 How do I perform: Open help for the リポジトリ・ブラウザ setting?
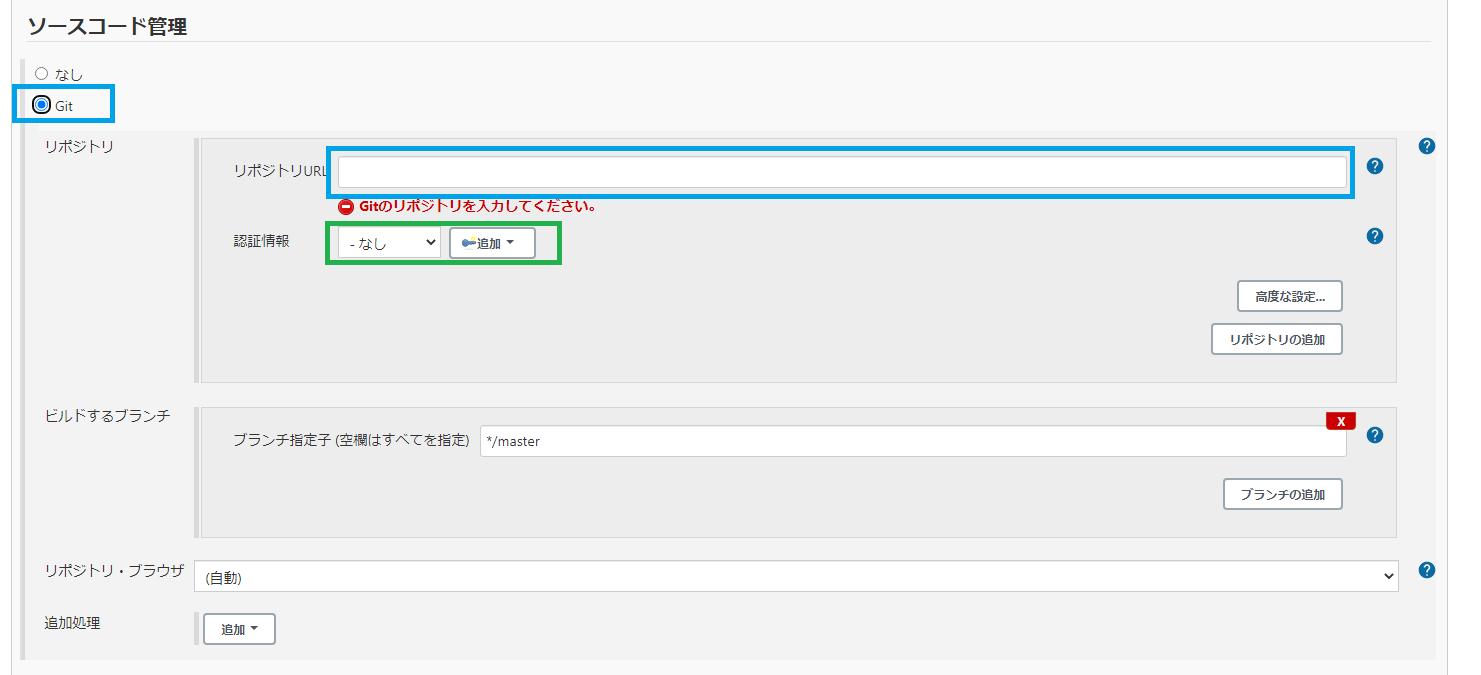pyautogui.click(x=1427, y=570)
